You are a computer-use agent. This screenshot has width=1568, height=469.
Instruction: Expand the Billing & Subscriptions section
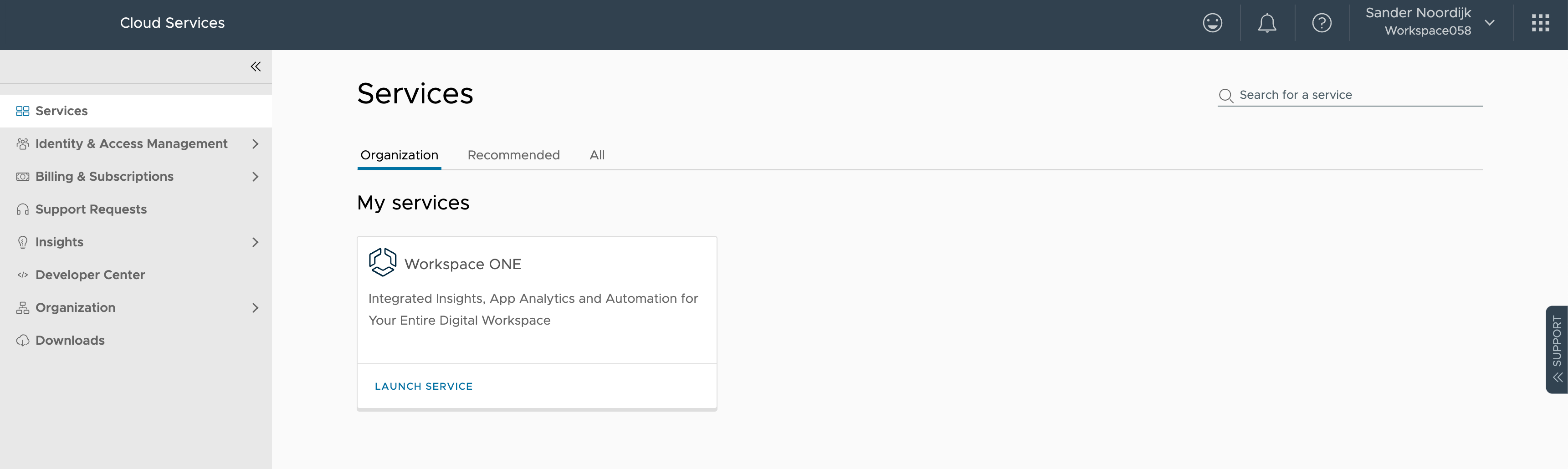point(255,176)
